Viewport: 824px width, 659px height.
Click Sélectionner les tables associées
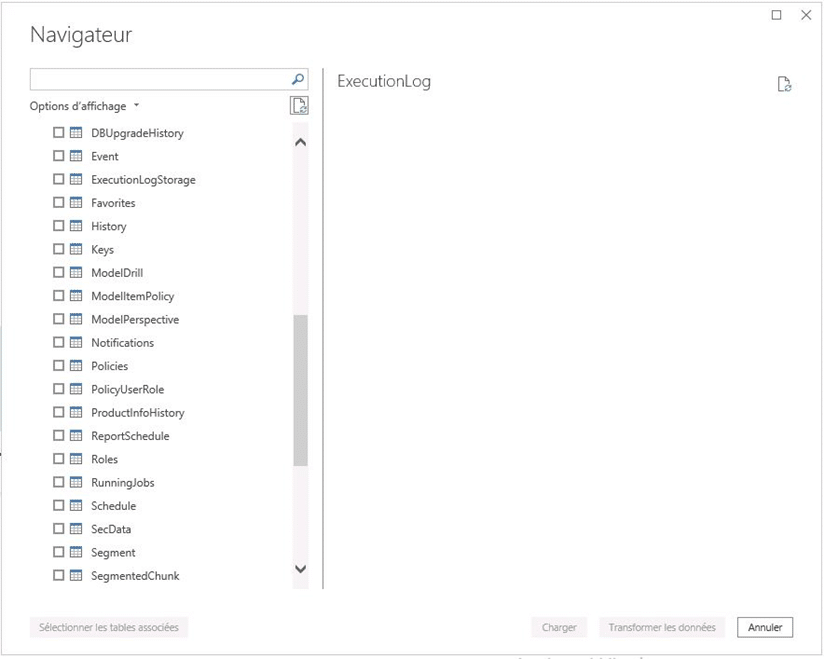coord(108,627)
